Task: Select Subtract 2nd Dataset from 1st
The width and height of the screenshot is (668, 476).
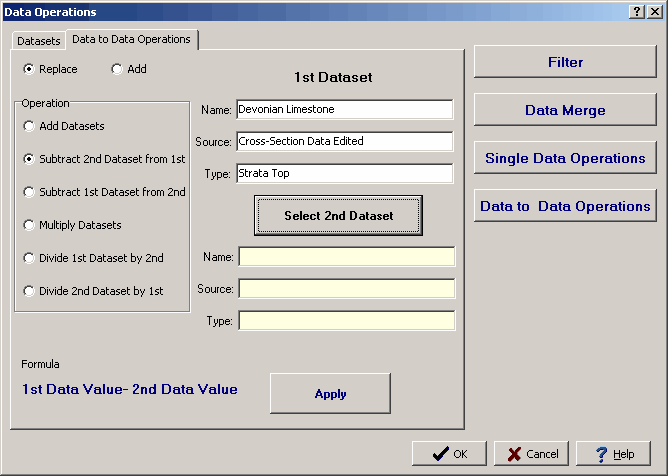Action: (30, 159)
